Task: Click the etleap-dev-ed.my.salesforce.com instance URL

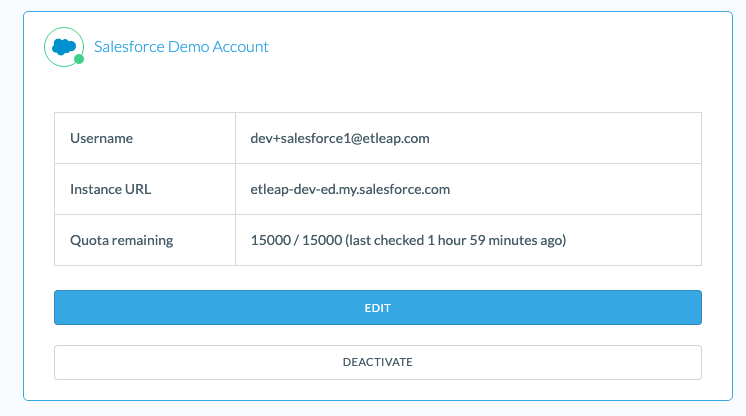Action: pyautogui.click(x=350, y=189)
